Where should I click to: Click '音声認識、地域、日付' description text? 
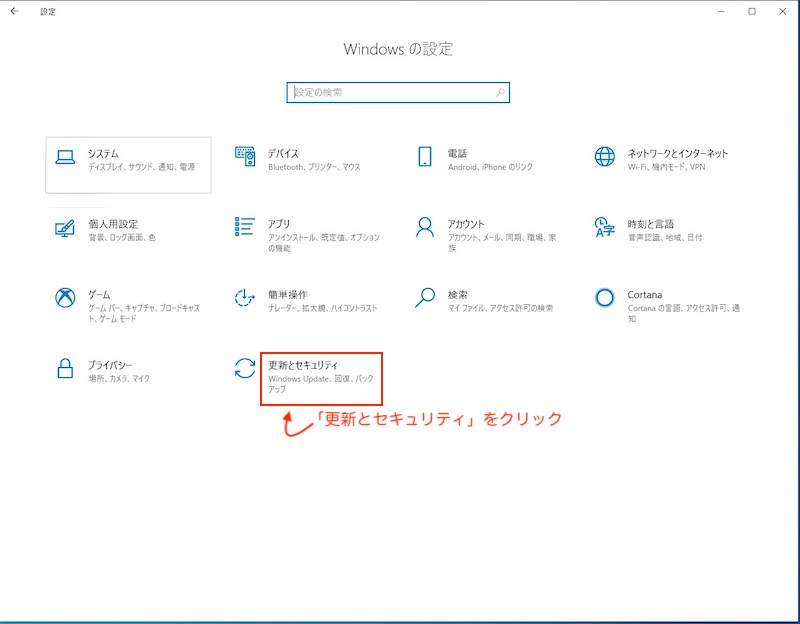665,237
